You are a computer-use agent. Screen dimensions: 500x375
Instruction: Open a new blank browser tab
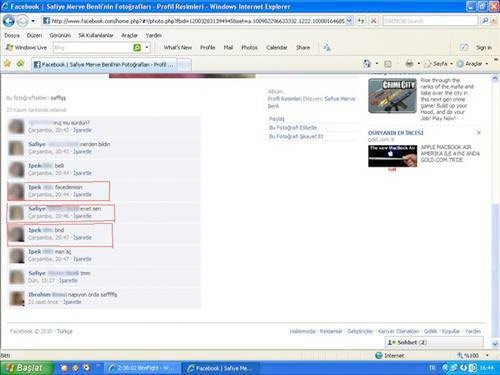tap(184, 65)
